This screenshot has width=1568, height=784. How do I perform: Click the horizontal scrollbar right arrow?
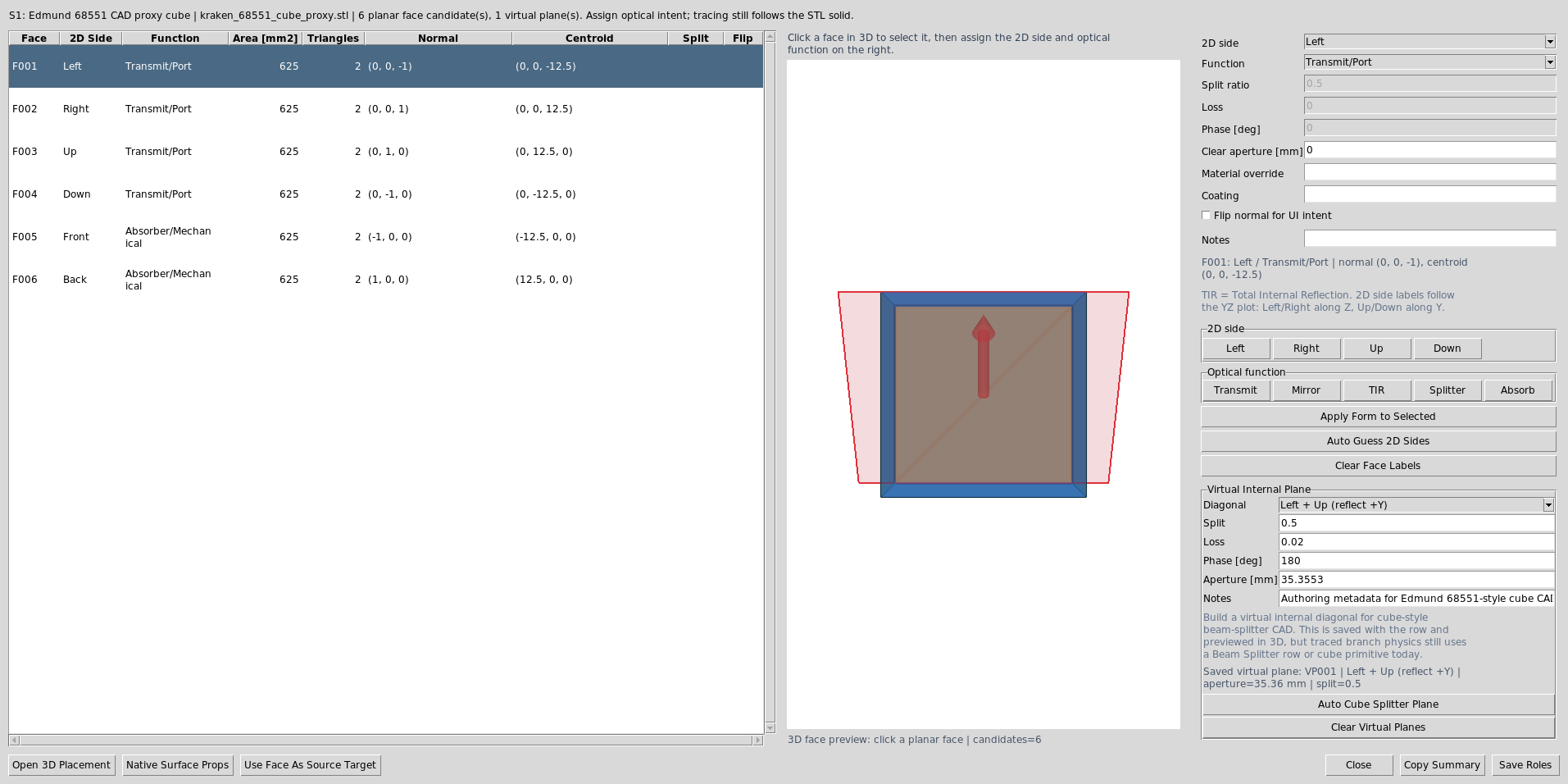[x=757, y=740]
